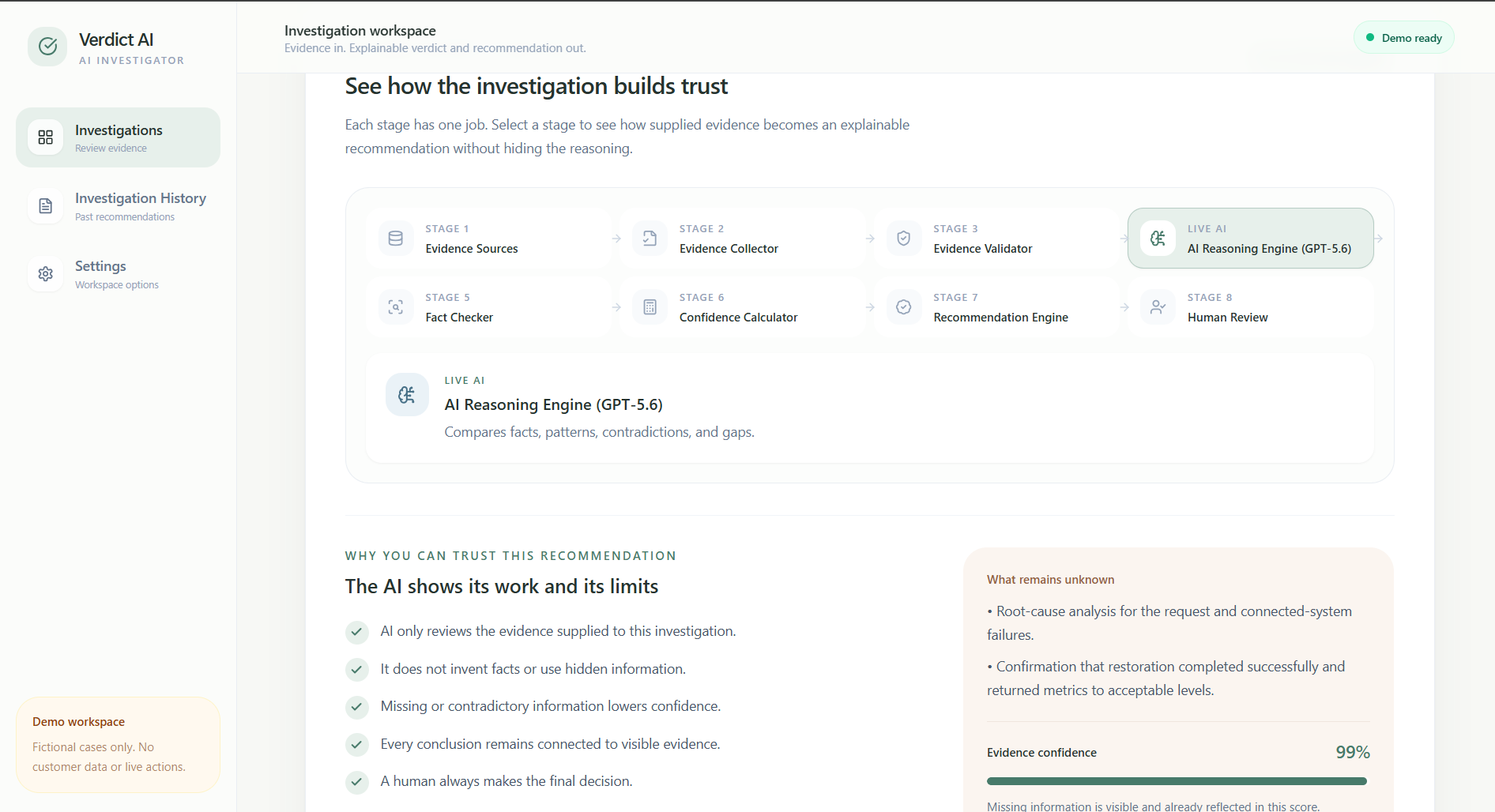
Task: Click the Investigations grid icon in sidebar
Action: [46, 137]
